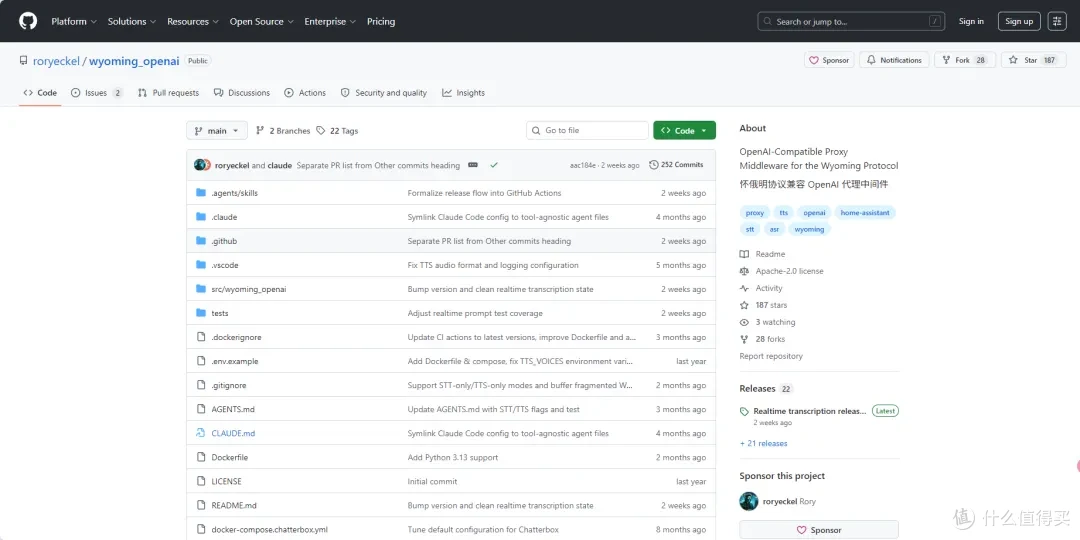
Task: Click the wyoming topic tag
Action: coord(809,229)
